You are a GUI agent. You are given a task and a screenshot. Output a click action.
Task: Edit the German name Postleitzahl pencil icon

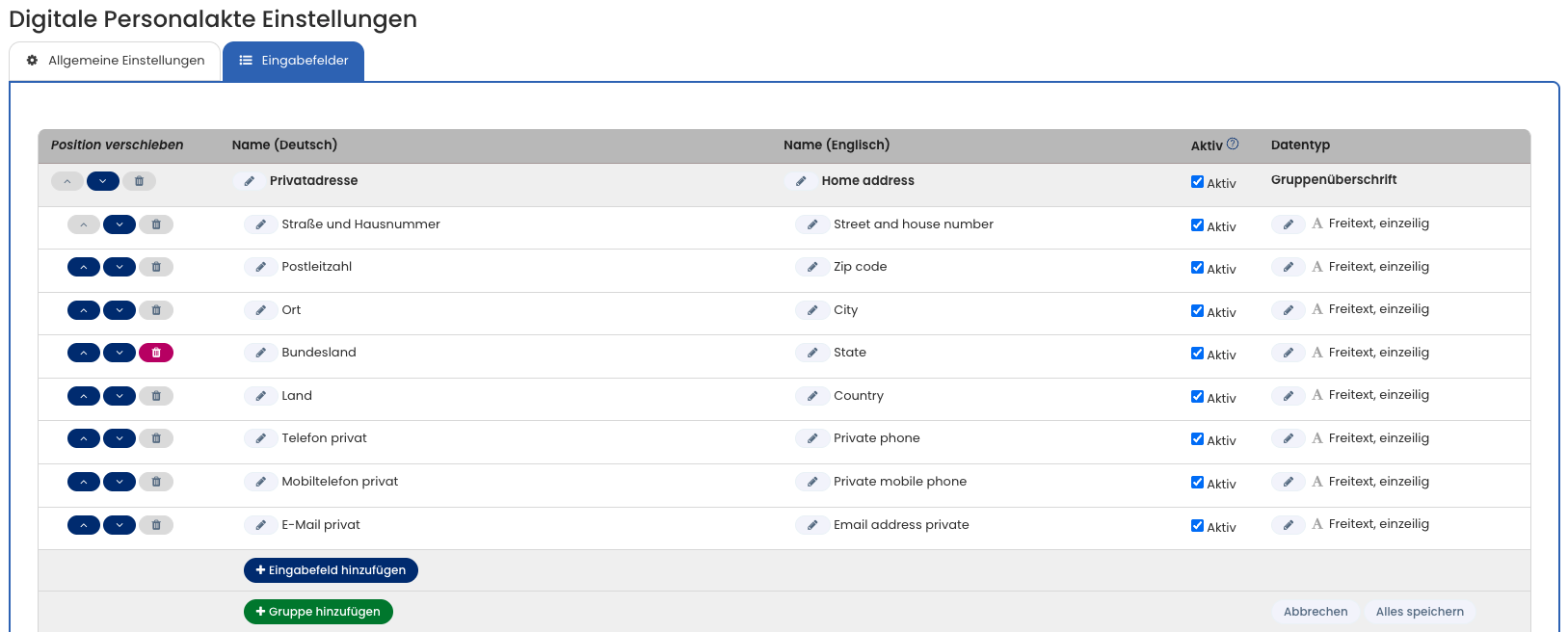[x=260, y=267]
